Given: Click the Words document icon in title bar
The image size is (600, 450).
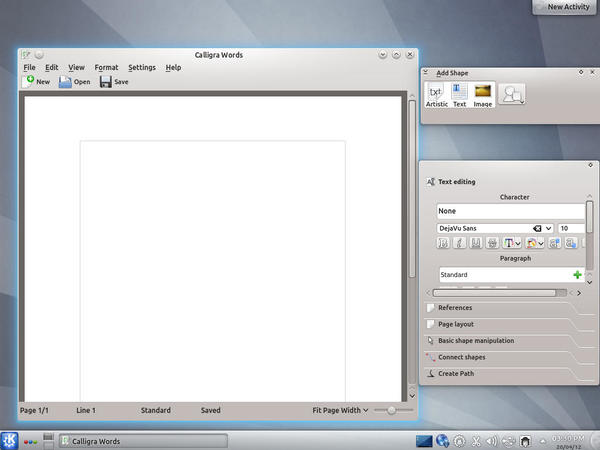Looking at the screenshot, I should click(x=26, y=55).
